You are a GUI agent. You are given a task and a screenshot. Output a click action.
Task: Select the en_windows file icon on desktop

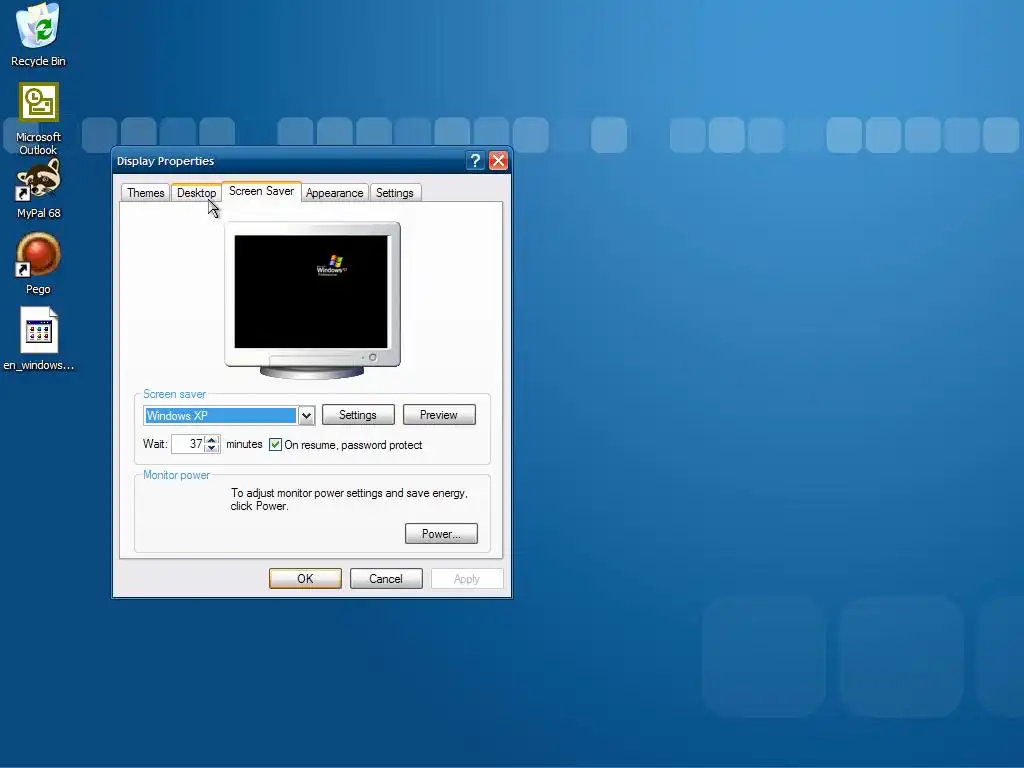[39, 339]
